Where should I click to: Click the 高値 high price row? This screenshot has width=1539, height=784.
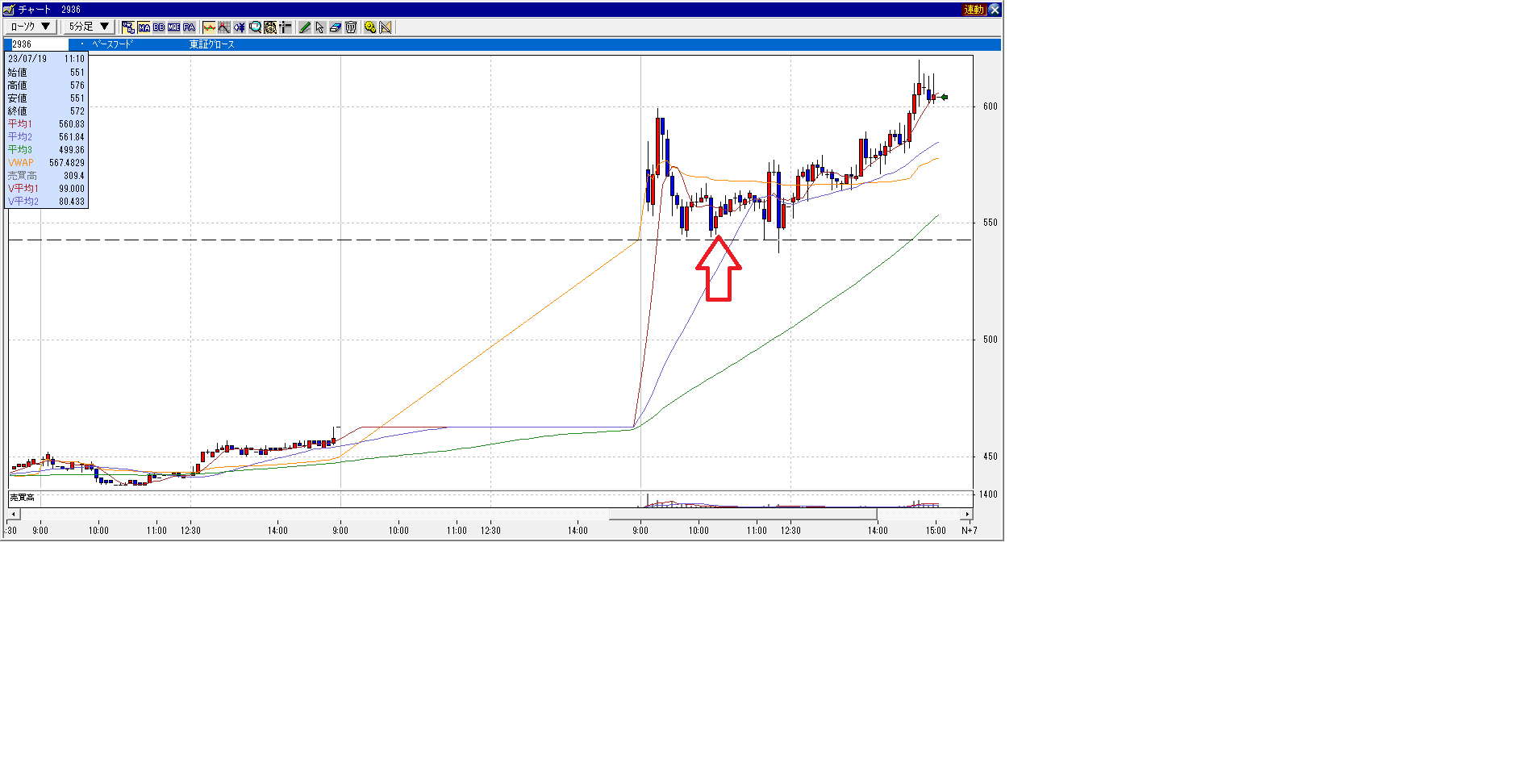click(46, 85)
